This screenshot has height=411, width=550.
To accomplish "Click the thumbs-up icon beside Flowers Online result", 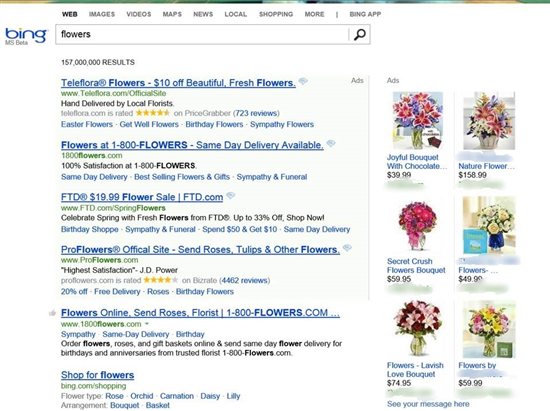I will (53, 313).
